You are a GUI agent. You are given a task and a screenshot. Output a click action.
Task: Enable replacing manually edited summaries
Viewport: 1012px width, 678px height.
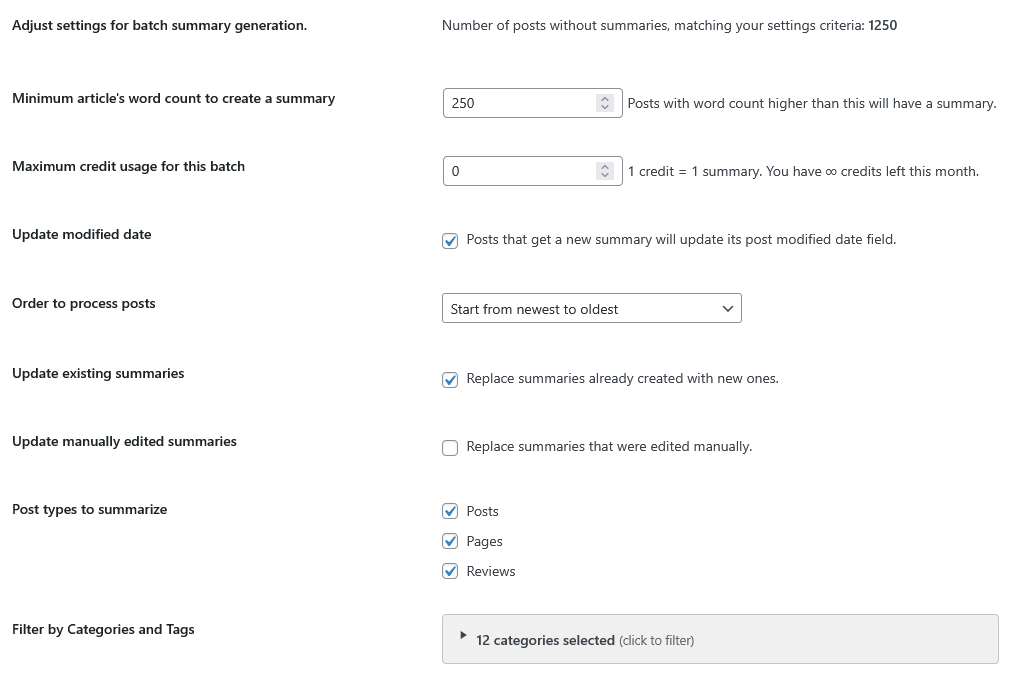point(450,447)
